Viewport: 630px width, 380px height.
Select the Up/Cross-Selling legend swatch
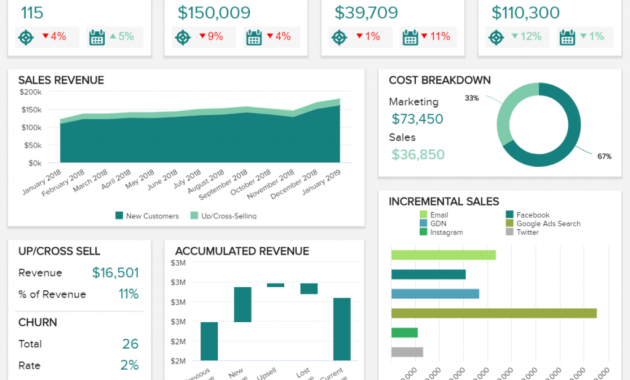(x=194, y=216)
